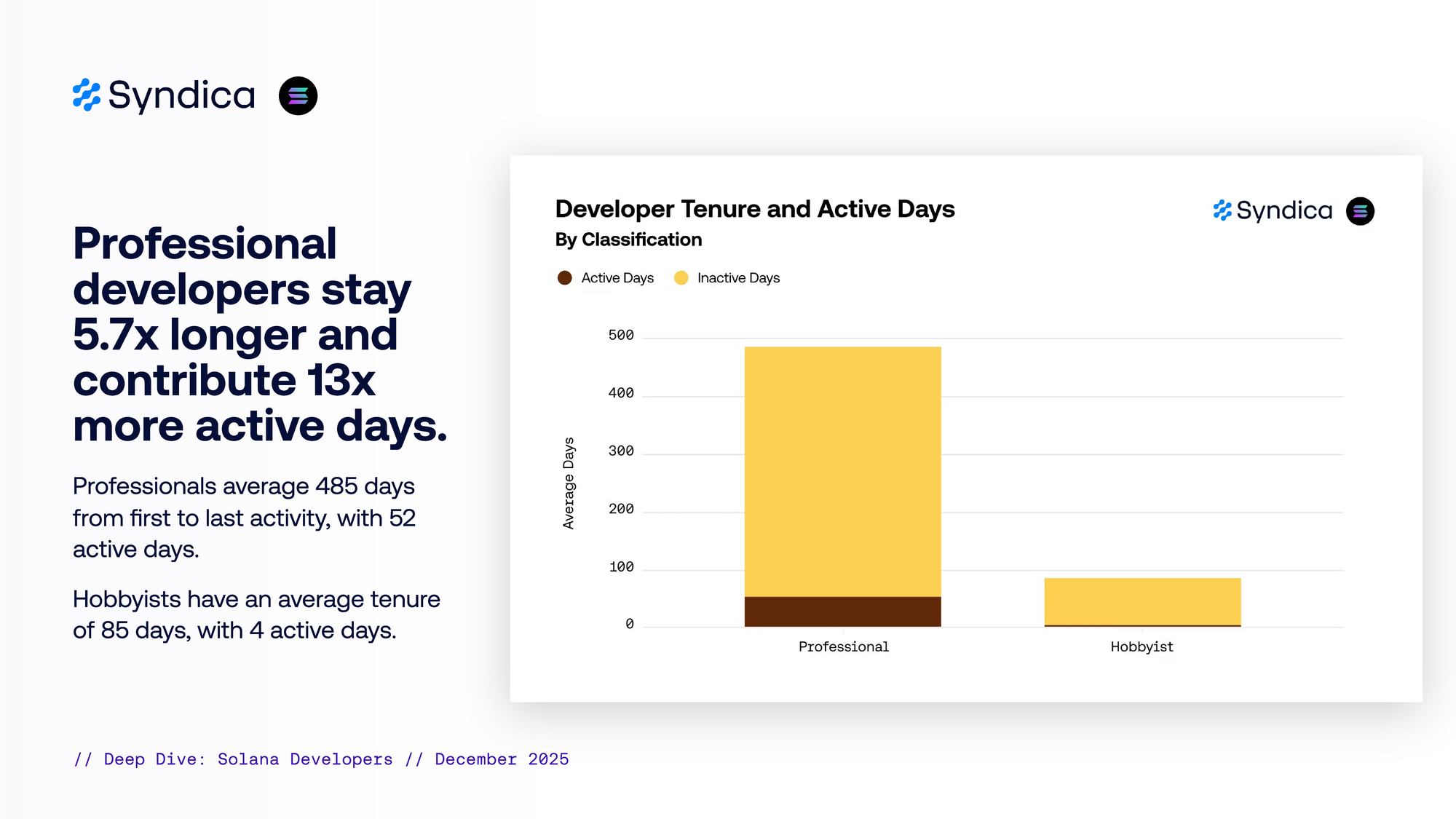The image size is (1456, 819).
Task: Click the Average Days y-axis label
Action: pos(569,483)
